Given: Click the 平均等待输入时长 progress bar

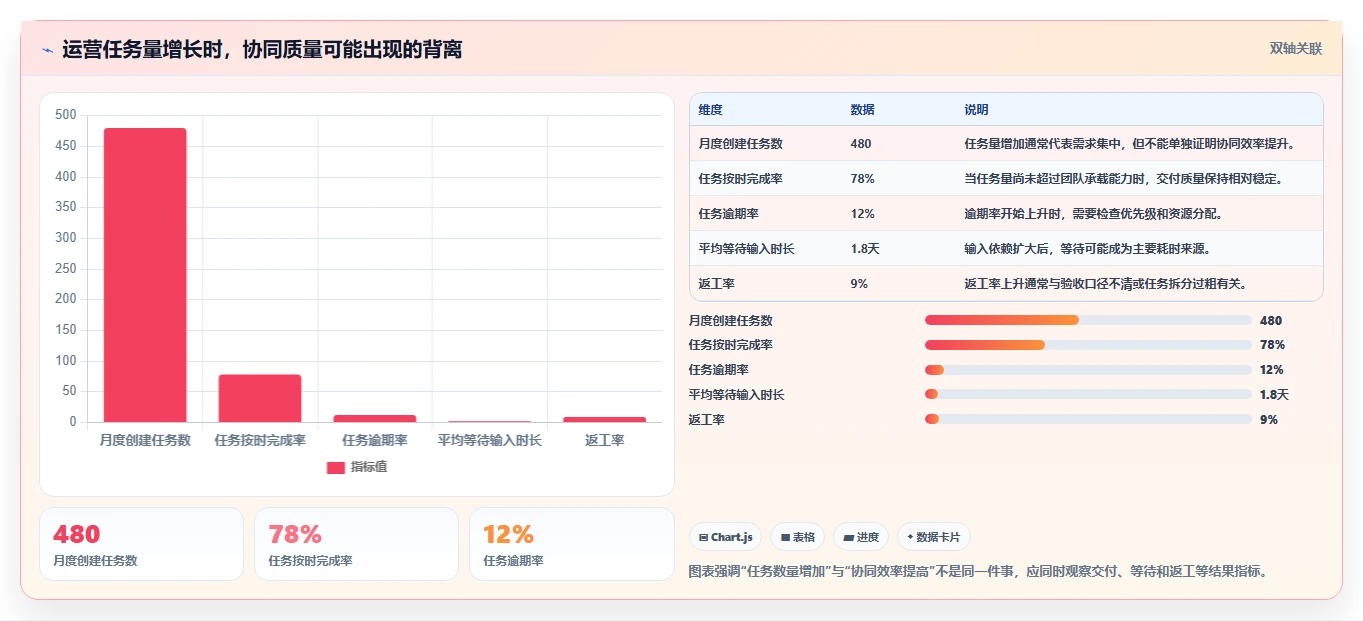Looking at the screenshot, I should tap(1088, 395).
